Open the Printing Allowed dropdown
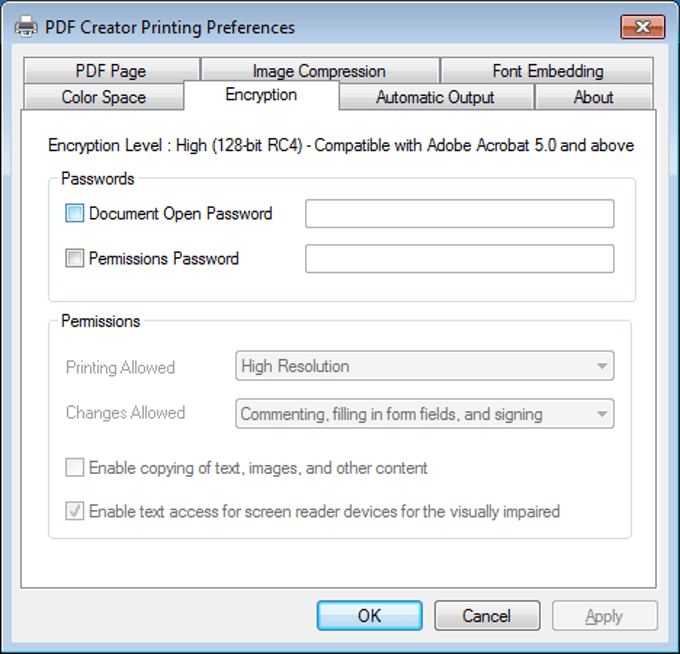 (x=425, y=366)
